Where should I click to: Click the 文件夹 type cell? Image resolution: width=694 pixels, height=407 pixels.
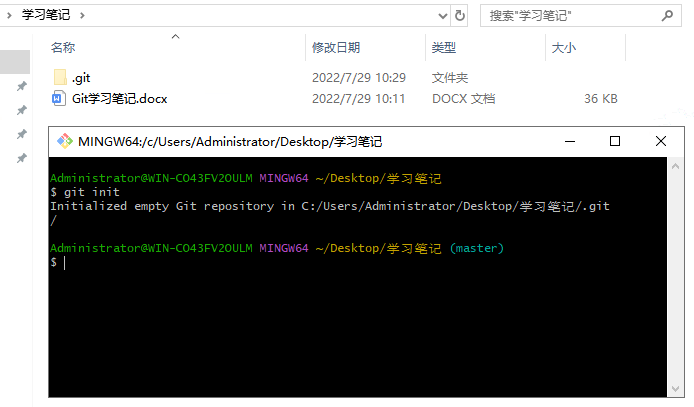(450, 78)
